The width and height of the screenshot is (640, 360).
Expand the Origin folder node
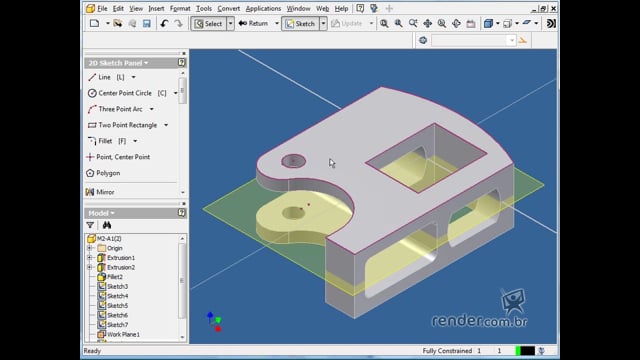point(90,248)
